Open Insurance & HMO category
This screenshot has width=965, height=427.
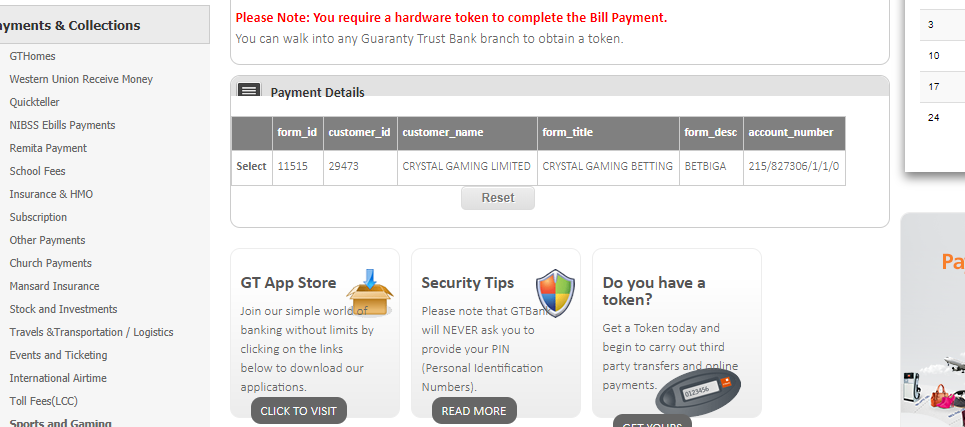(x=51, y=194)
